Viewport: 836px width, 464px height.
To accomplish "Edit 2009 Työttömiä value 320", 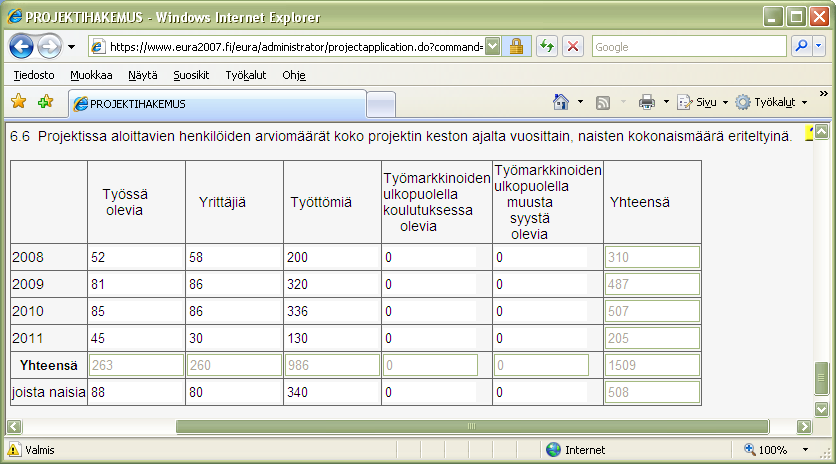I will [x=332, y=284].
